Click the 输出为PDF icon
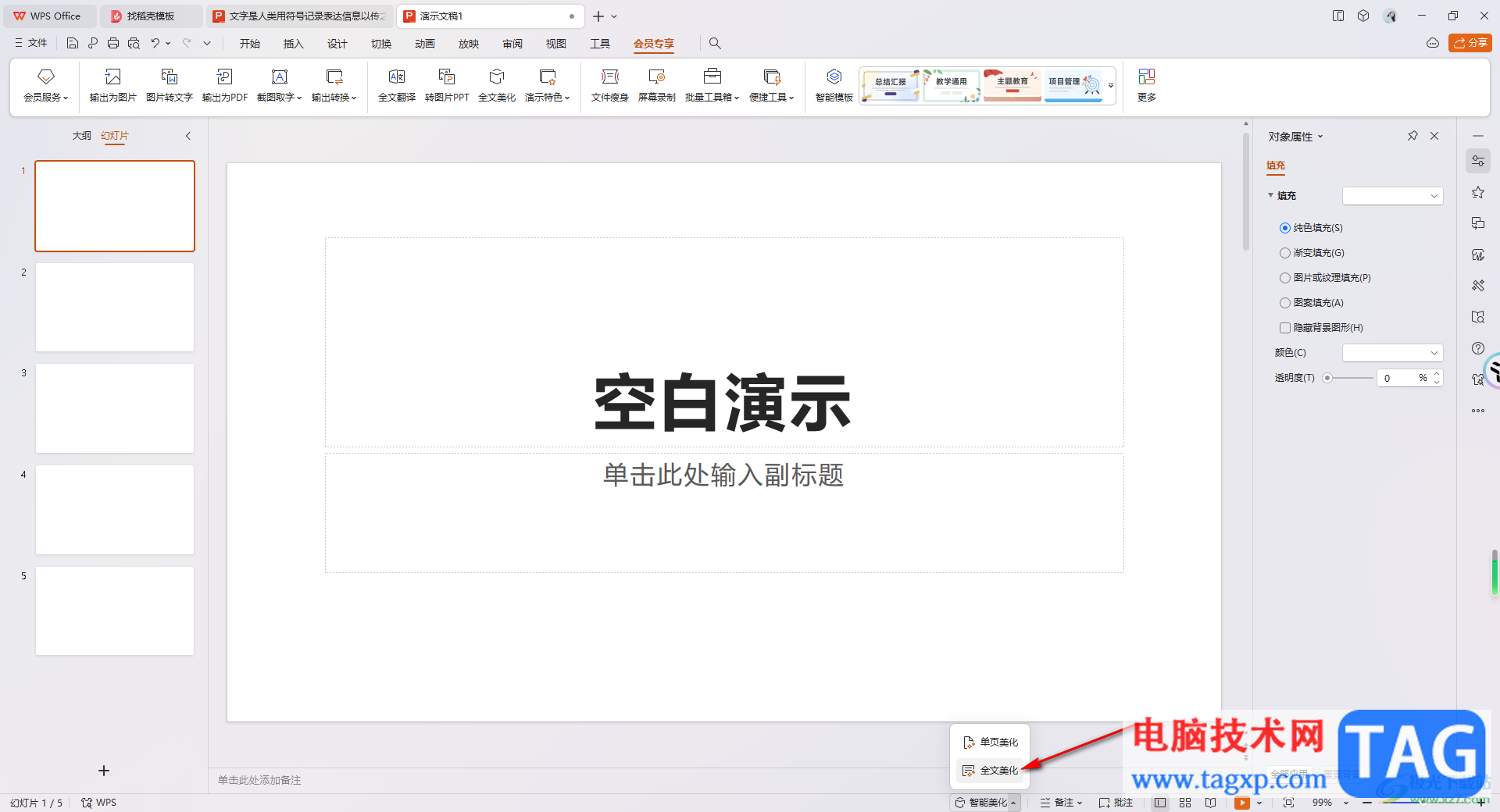The width and height of the screenshot is (1500, 812). coord(224,77)
